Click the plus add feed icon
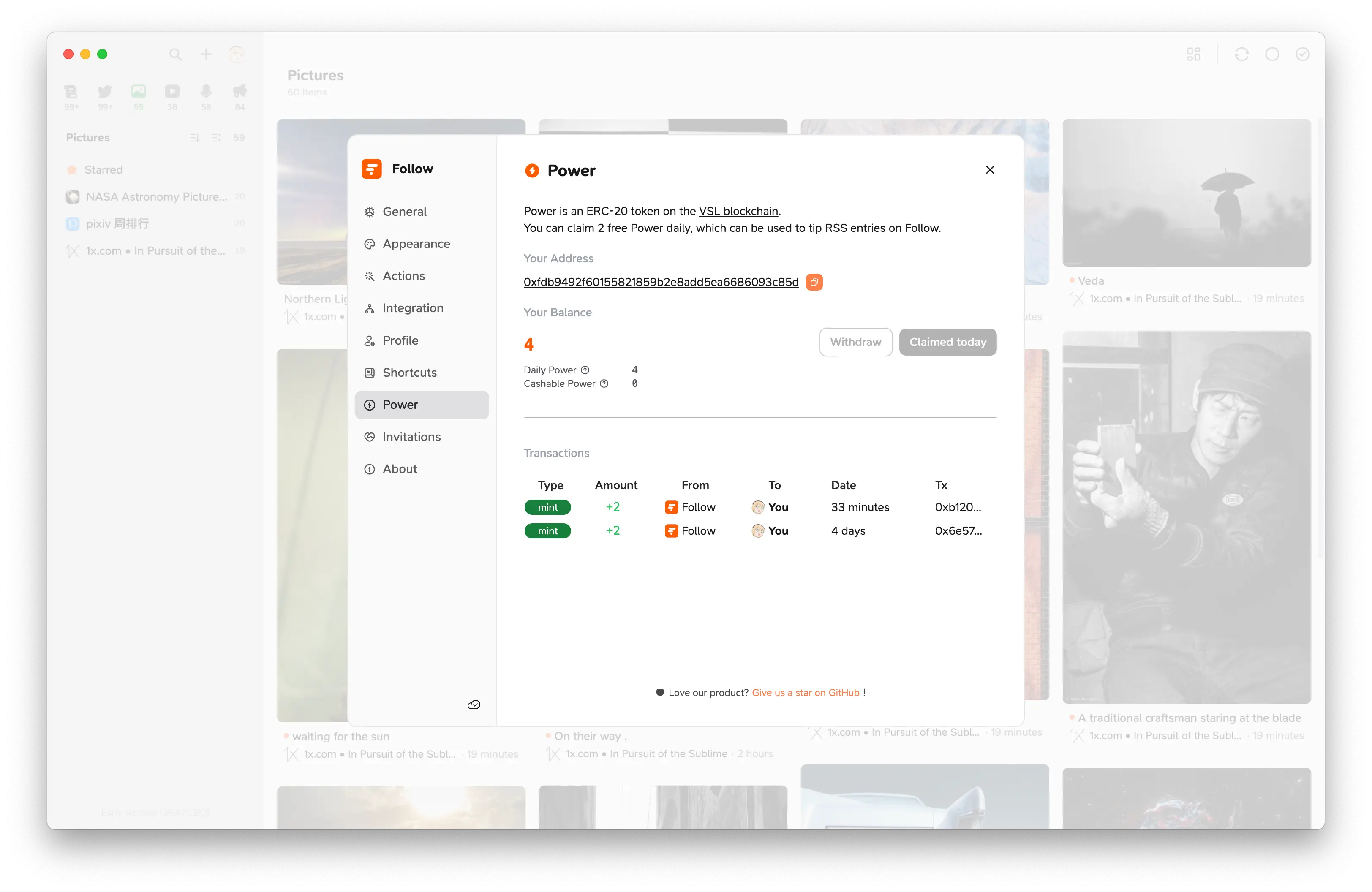 (206, 54)
